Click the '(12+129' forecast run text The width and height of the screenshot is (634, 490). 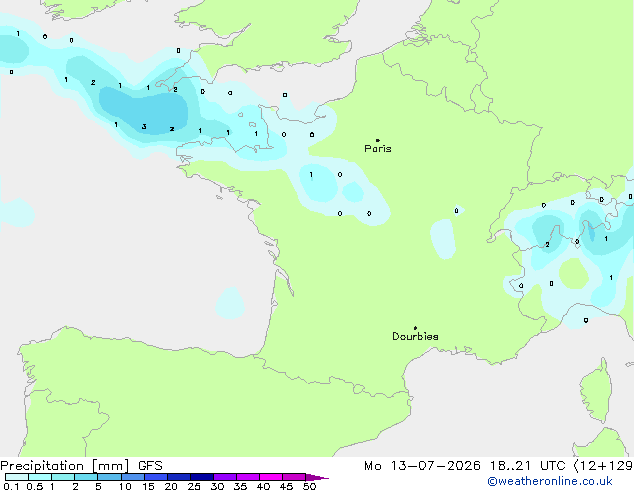[603, 466]
